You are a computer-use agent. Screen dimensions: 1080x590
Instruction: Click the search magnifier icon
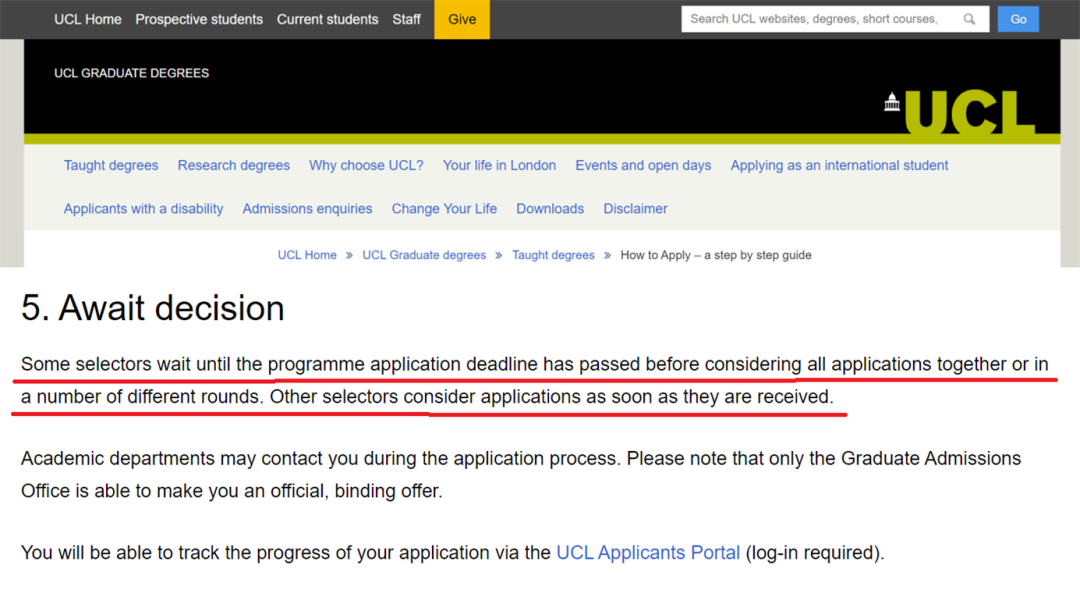[969, 19]
